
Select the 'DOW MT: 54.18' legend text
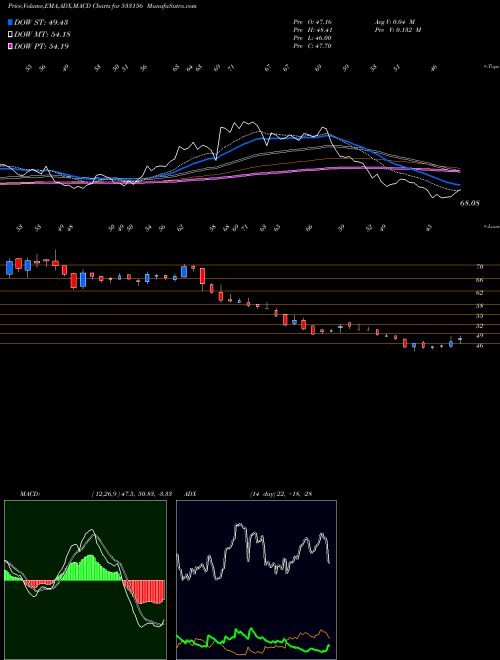[42, 35]
